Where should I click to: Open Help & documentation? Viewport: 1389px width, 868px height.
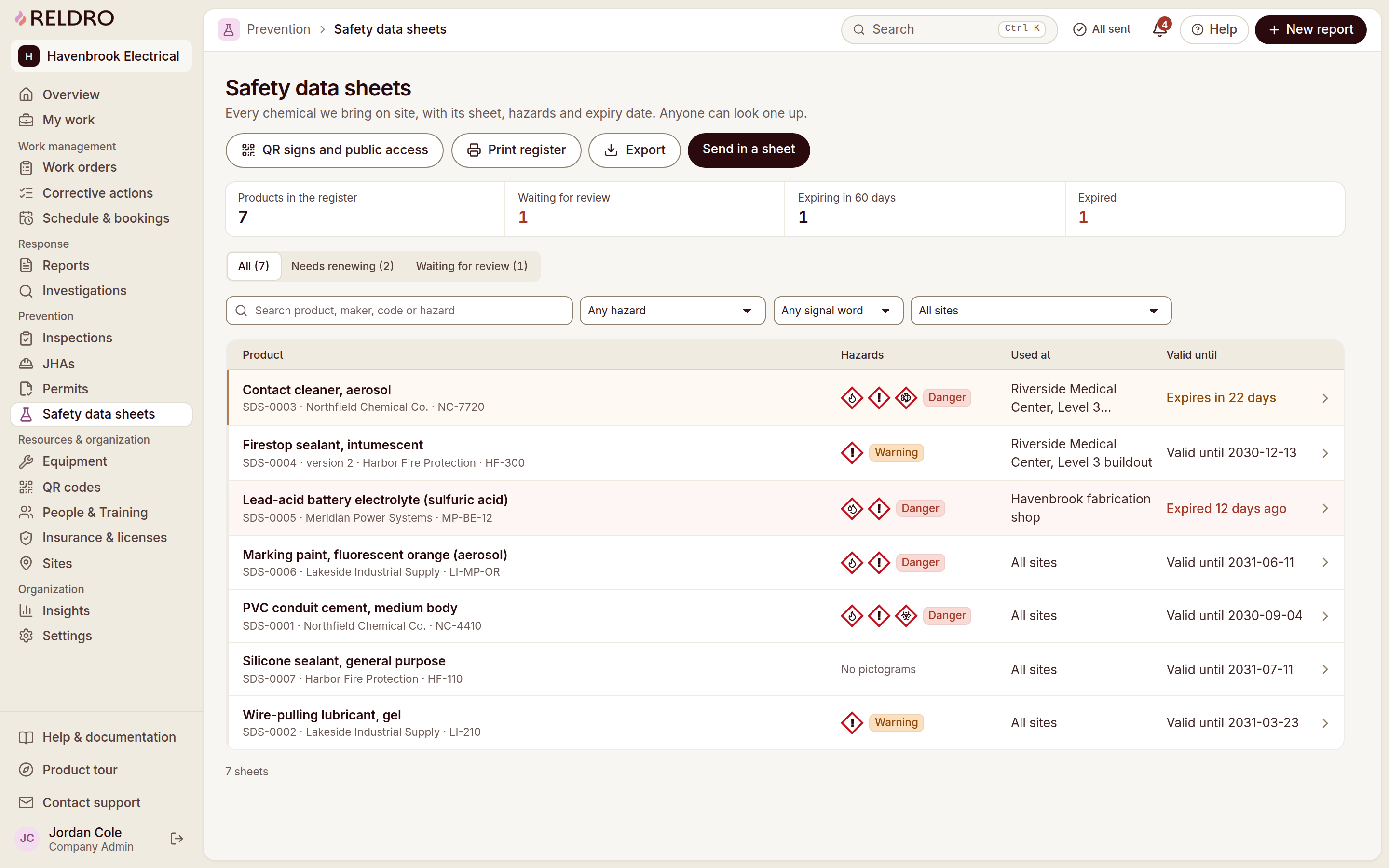point(101,737)
